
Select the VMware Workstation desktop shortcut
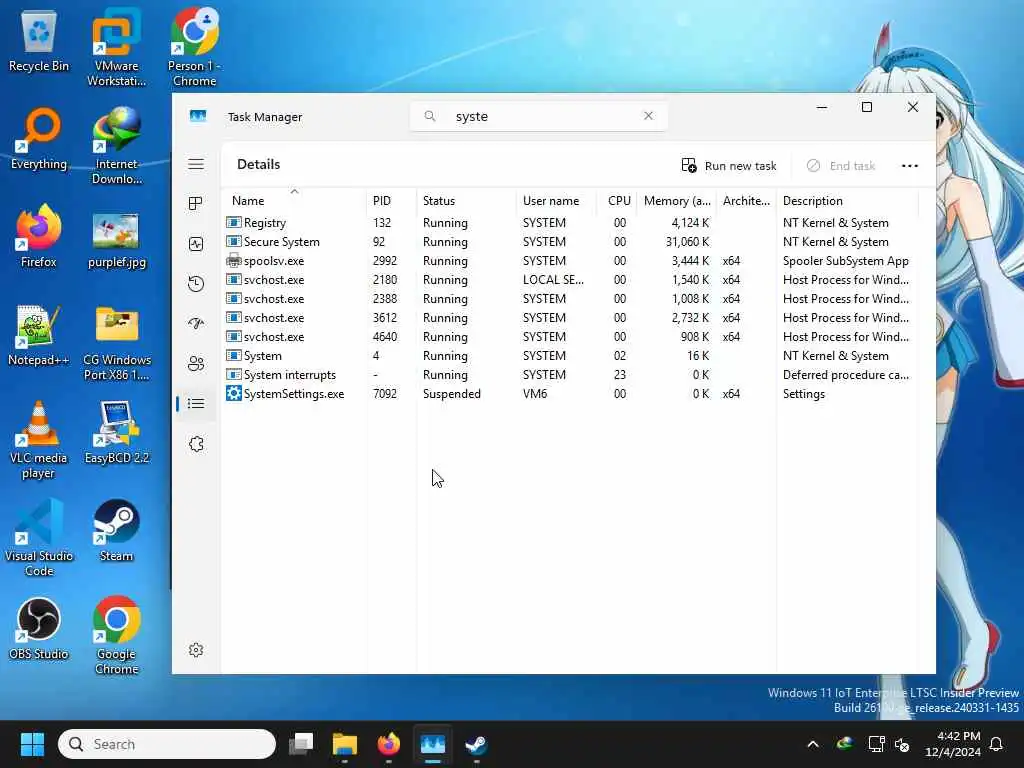coord(116,48)
